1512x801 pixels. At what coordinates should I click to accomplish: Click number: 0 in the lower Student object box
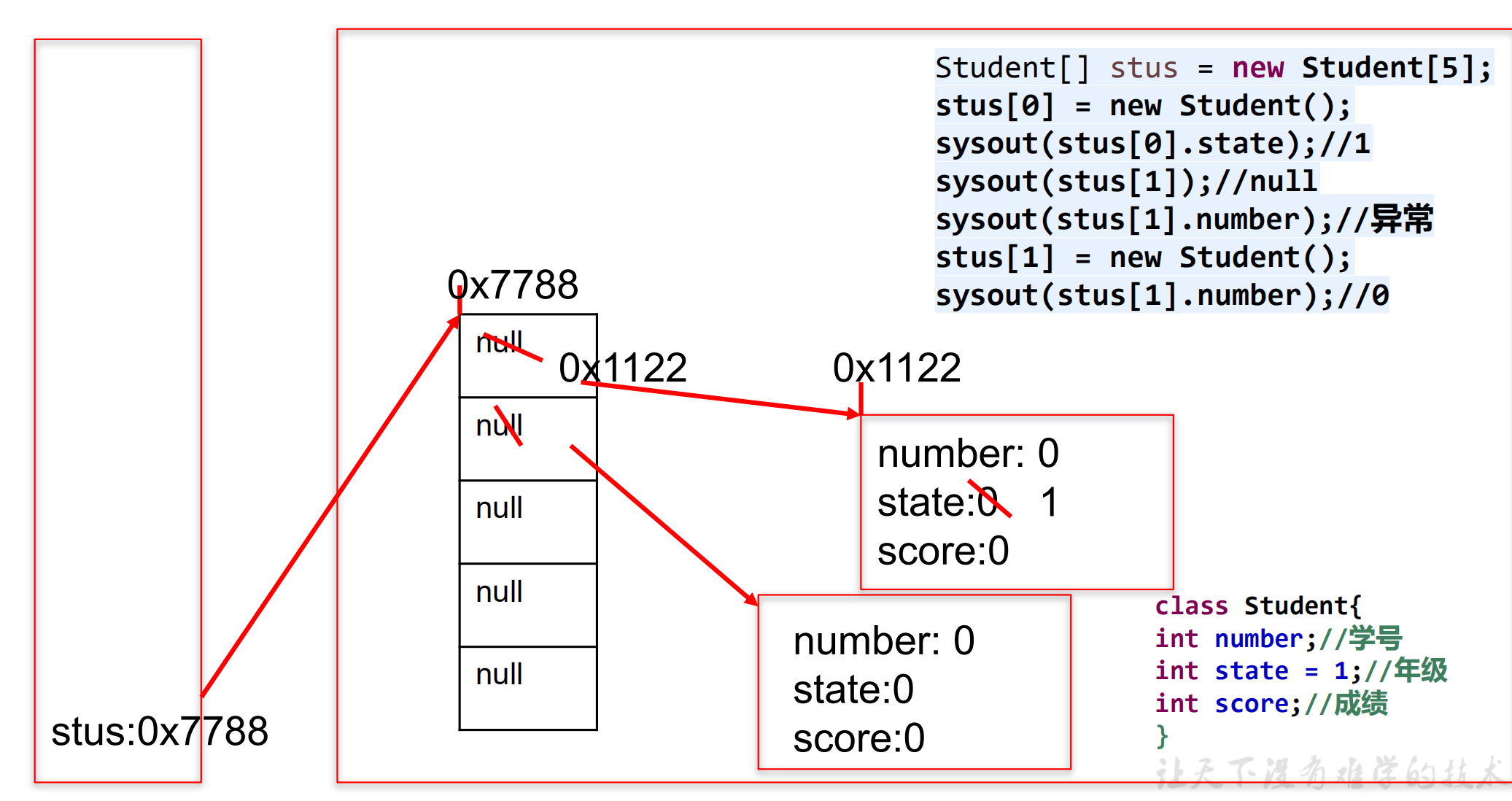(x=884, y=641)
